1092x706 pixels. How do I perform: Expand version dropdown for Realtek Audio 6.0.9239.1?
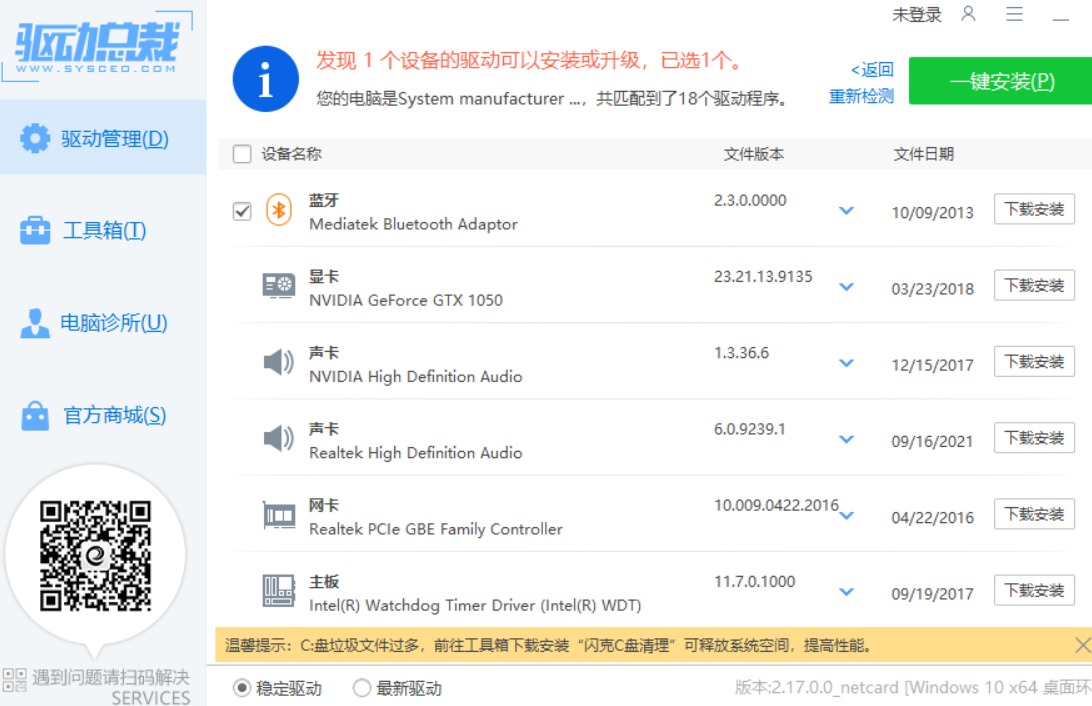(x=846, y=439)
